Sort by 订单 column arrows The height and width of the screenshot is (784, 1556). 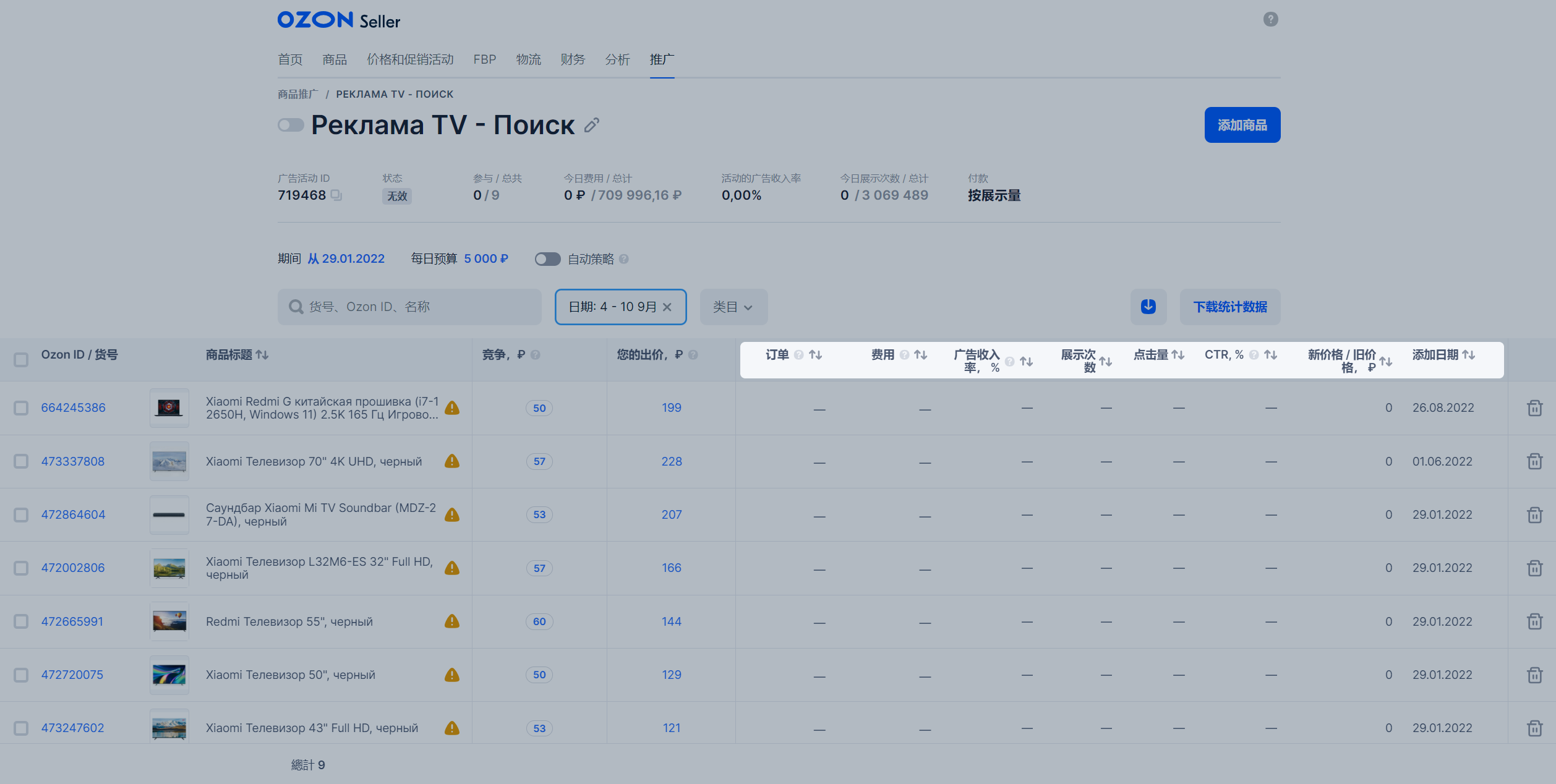(x=816, y=355)
